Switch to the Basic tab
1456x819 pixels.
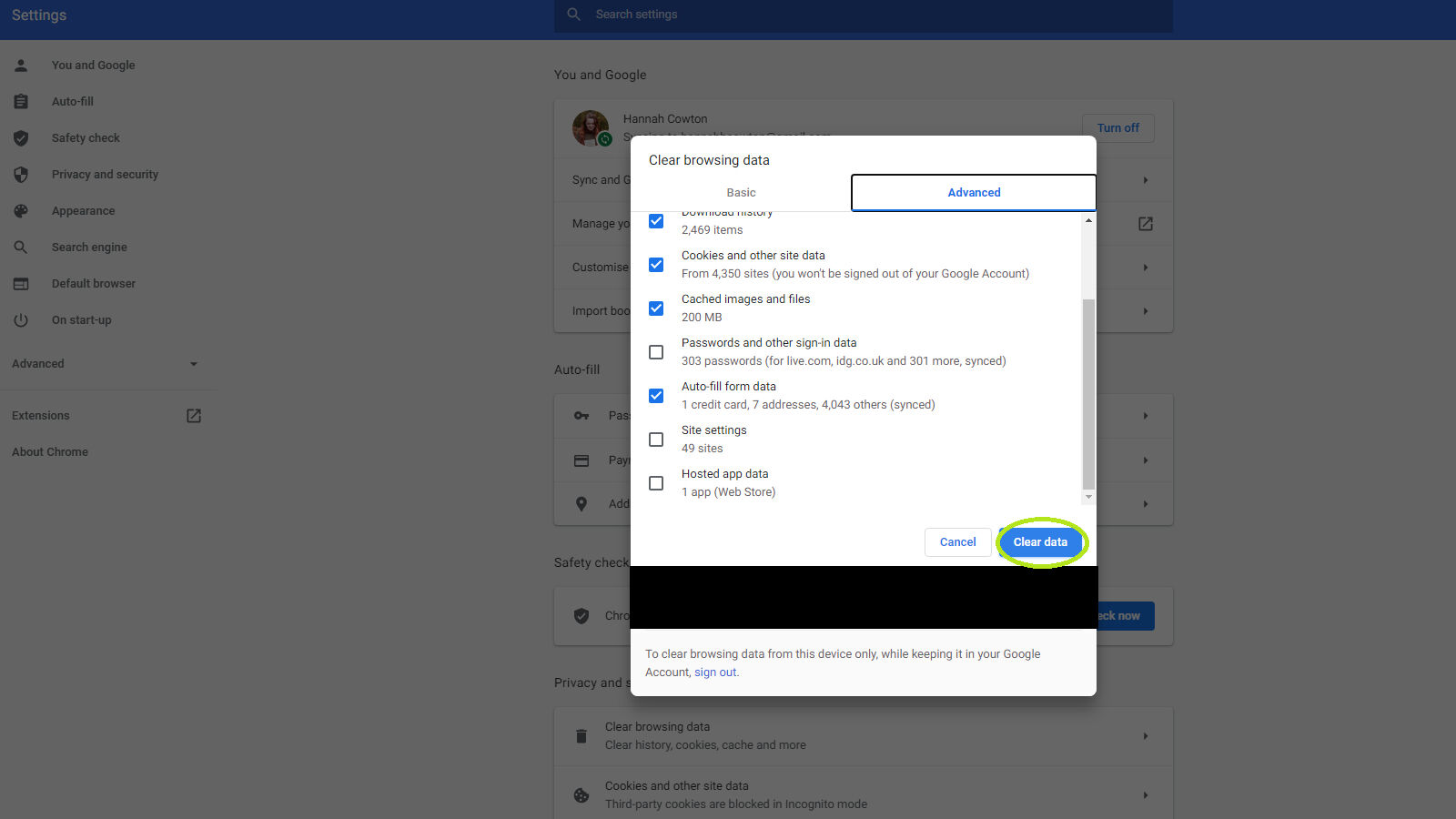(x=741, y=193)
